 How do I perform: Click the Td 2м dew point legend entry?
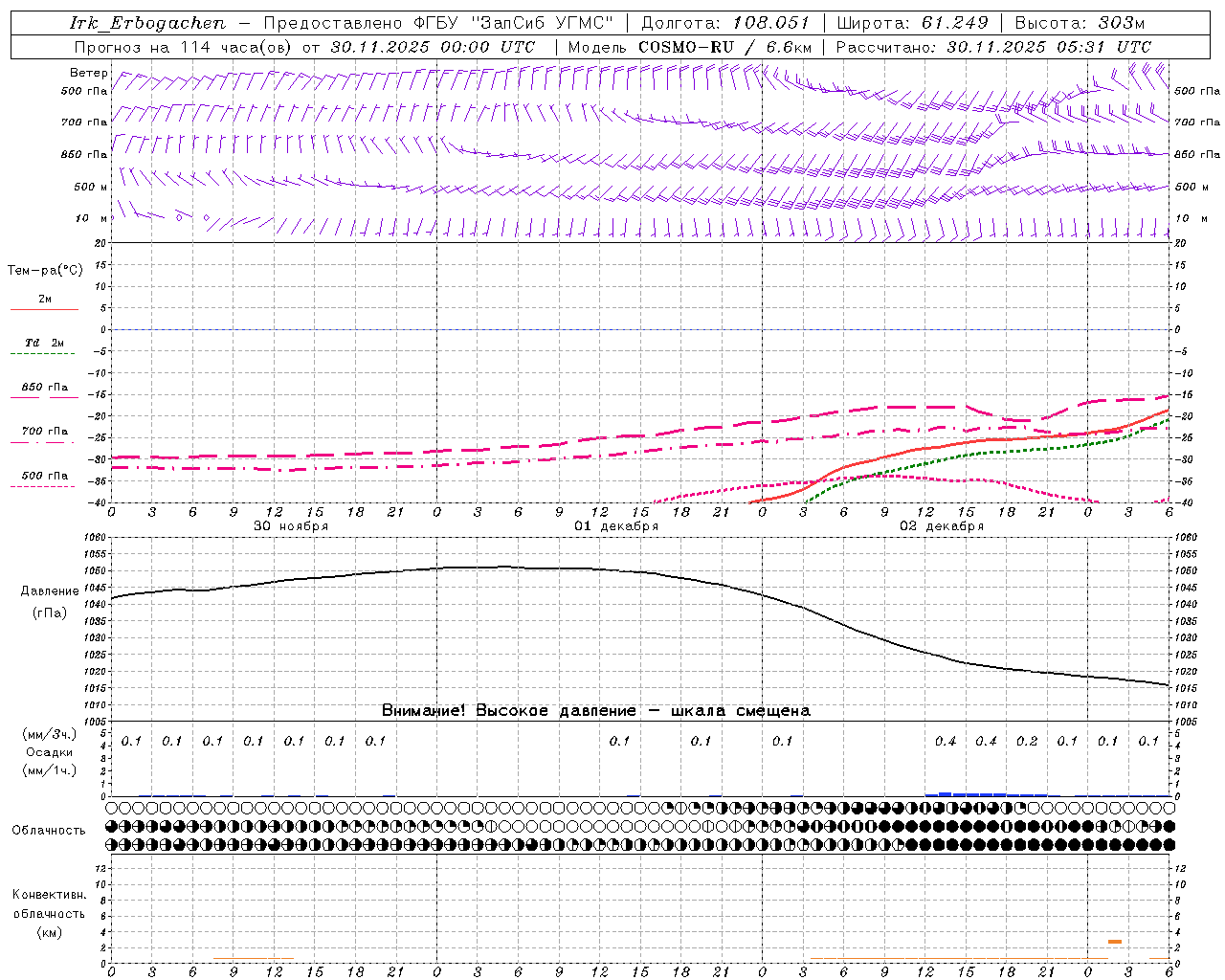pos(44,347)
